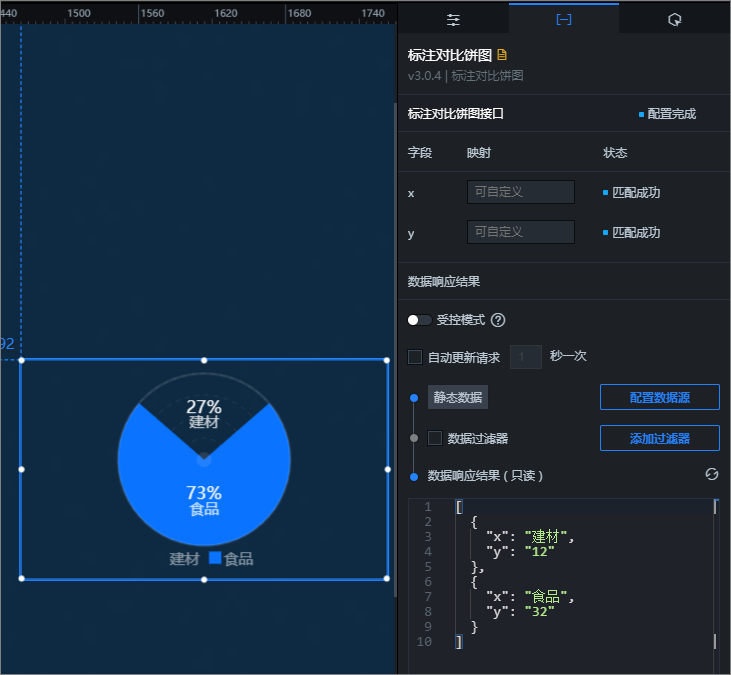This screenshot has height=675, width=731.
Task: Click the 1620 mark on the ruler
Action: (226, 13)
